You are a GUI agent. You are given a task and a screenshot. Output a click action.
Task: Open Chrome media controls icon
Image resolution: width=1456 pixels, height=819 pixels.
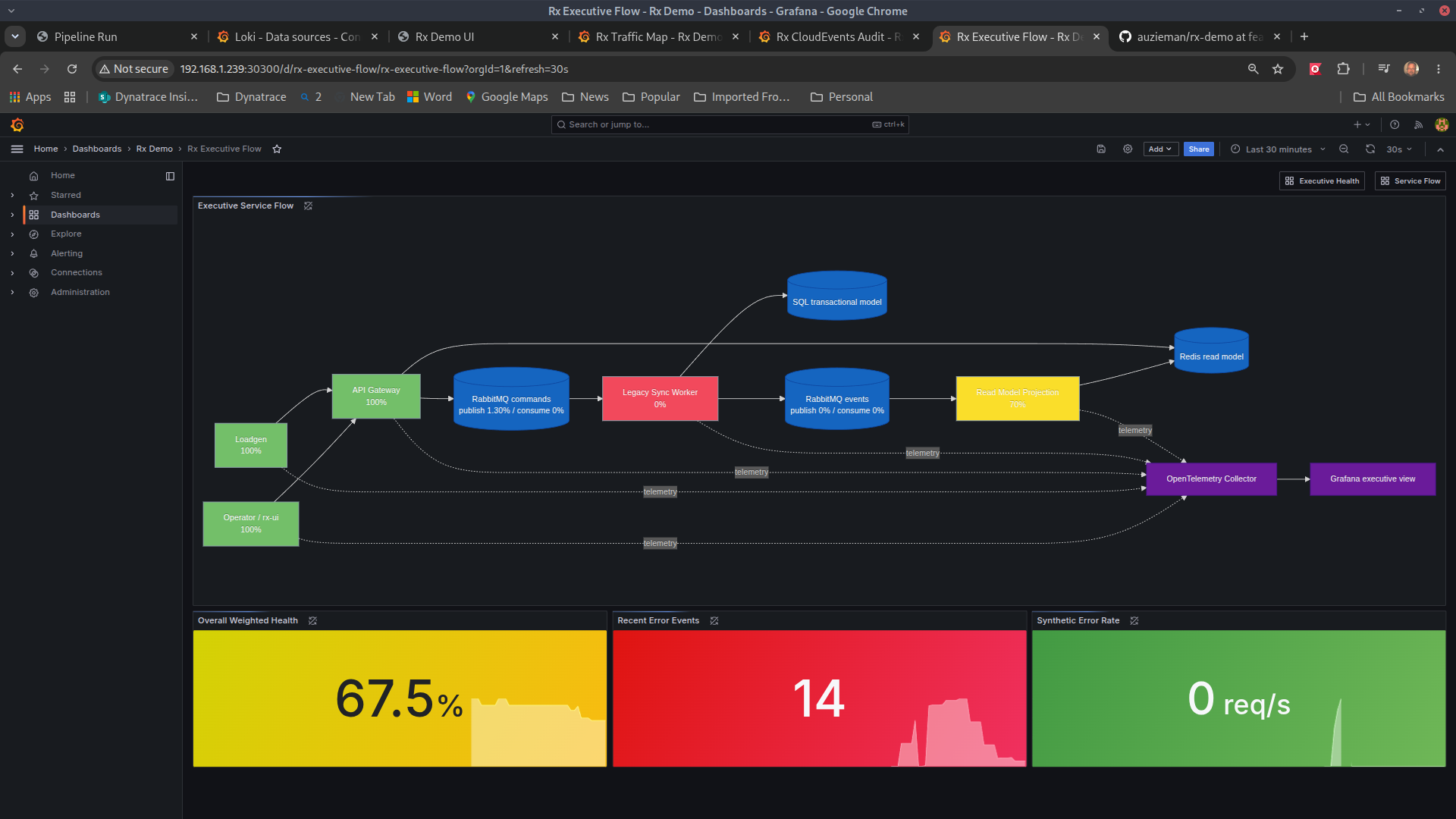[1384, 69]
